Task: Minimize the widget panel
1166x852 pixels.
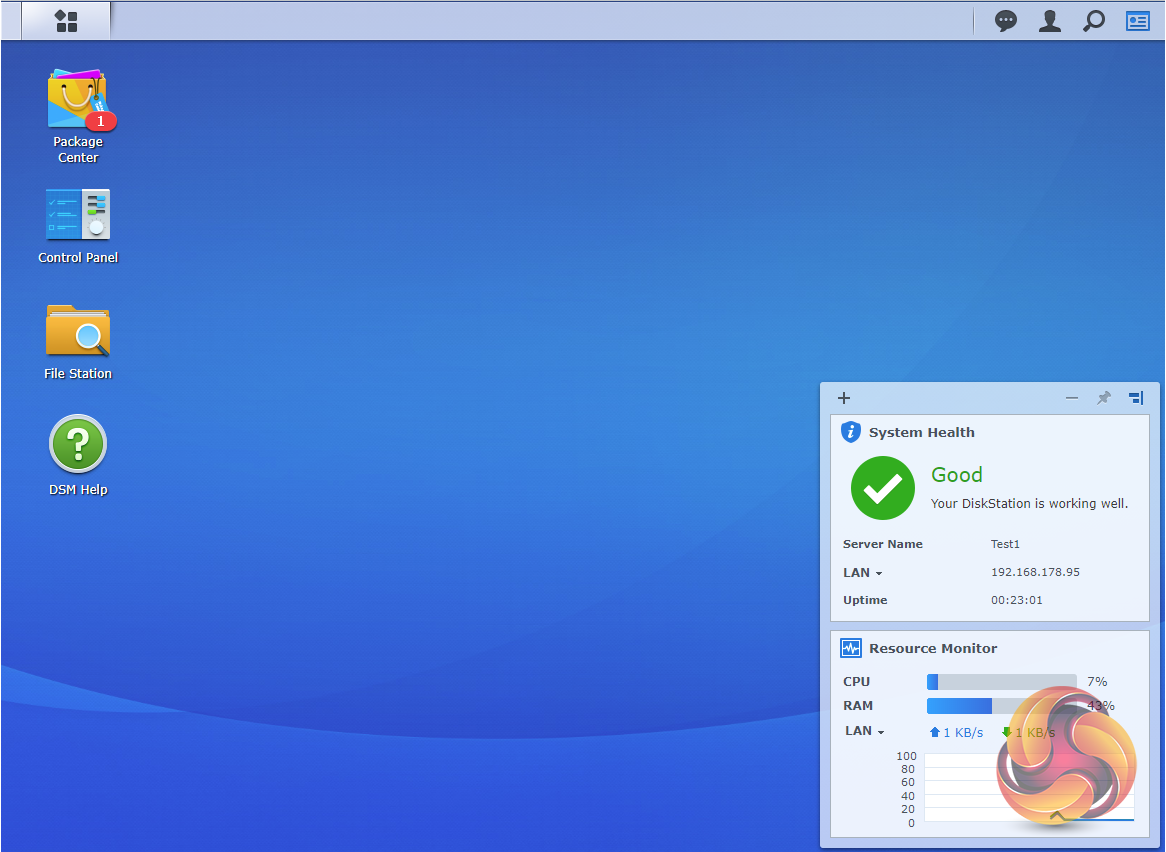Action: point(1072,398)
